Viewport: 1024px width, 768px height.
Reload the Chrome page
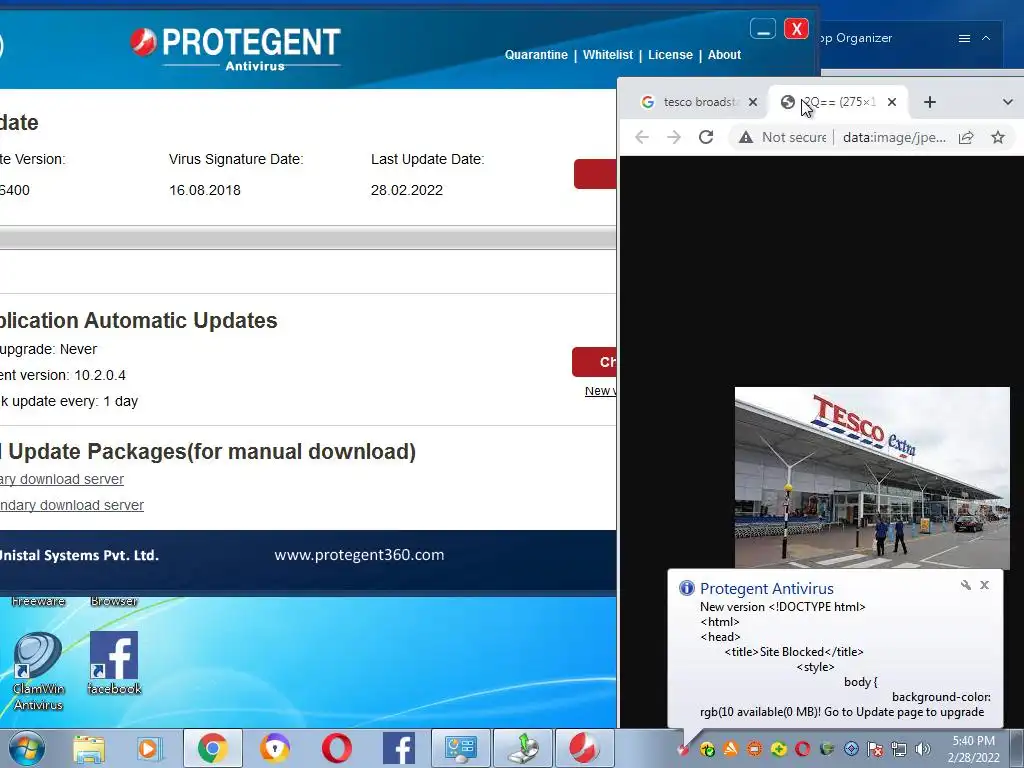tap(706, 137)
